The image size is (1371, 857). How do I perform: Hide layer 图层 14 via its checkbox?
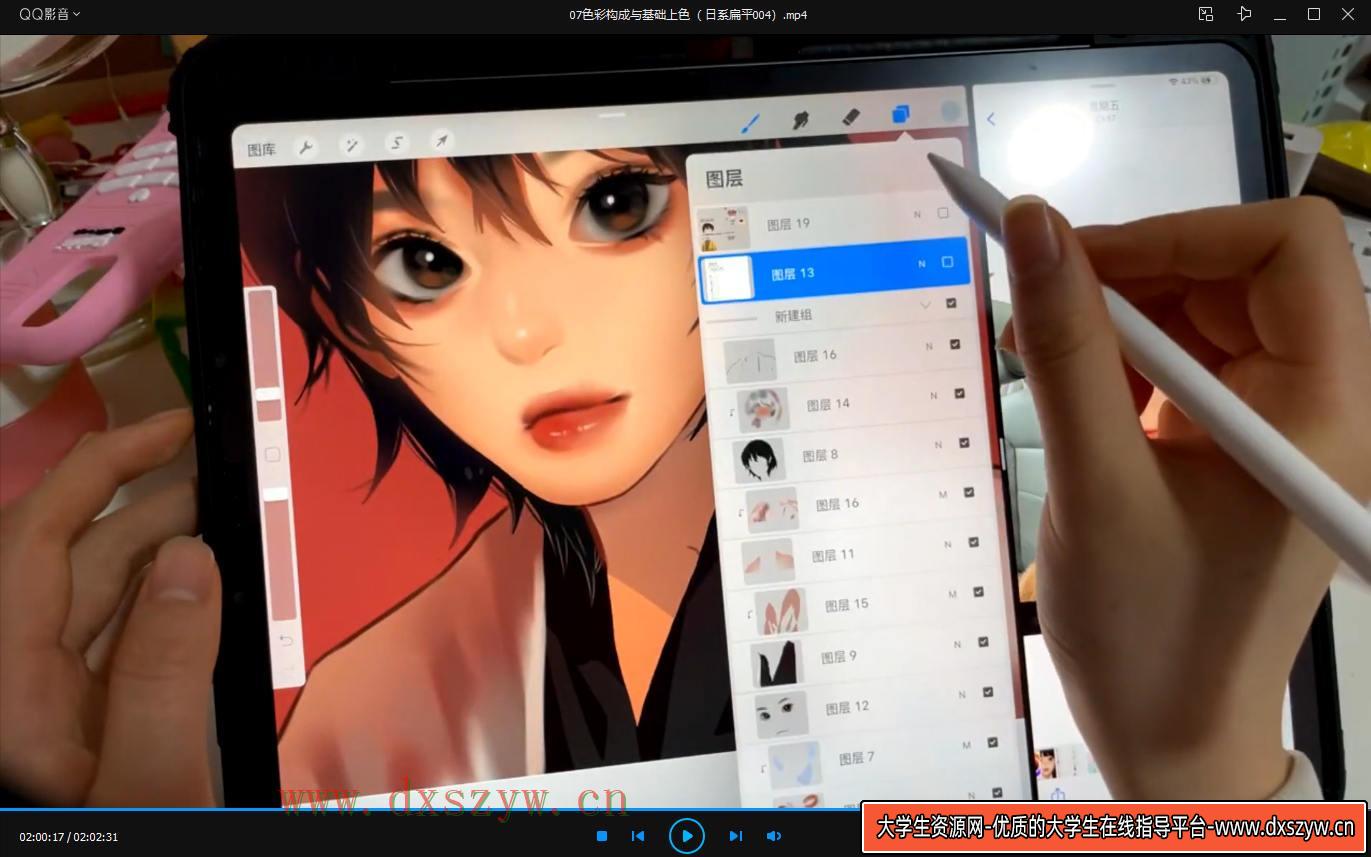tap(960, 394)
